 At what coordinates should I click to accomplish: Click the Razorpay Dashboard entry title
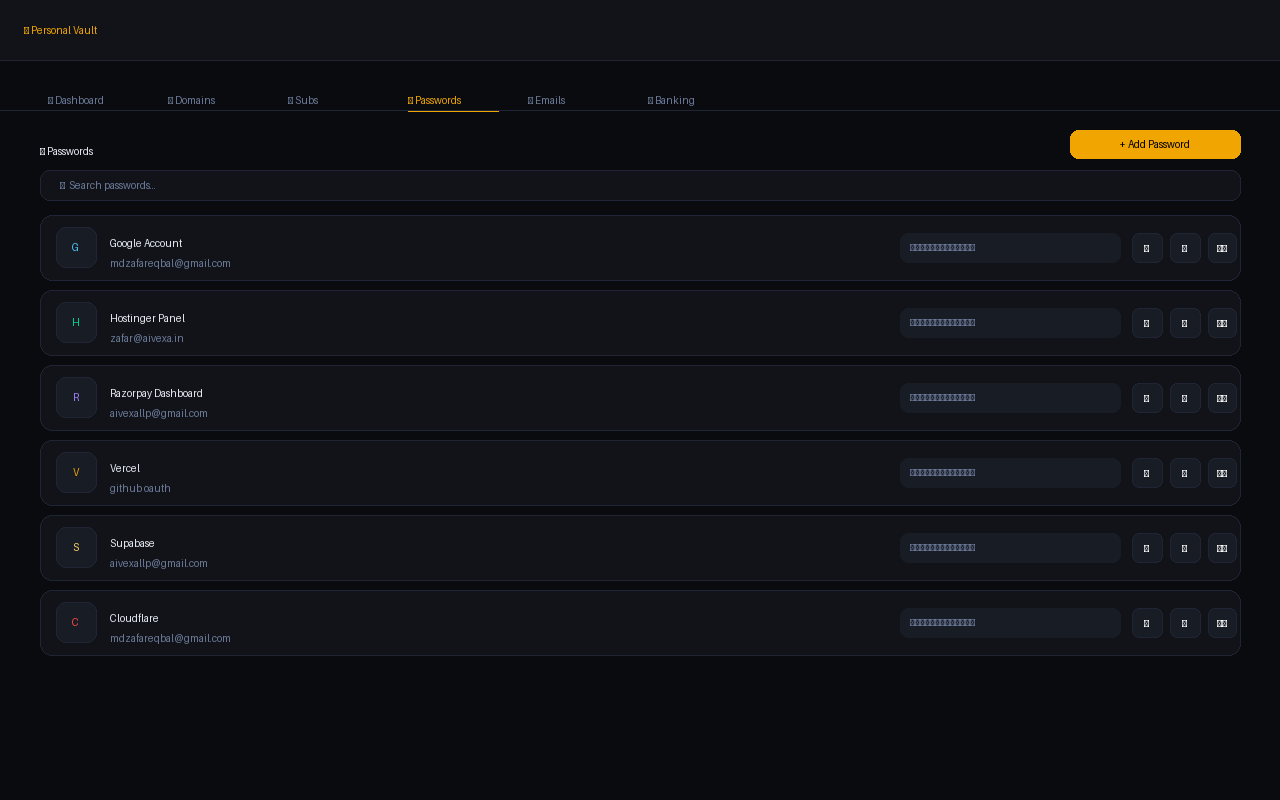pos(156,393)
